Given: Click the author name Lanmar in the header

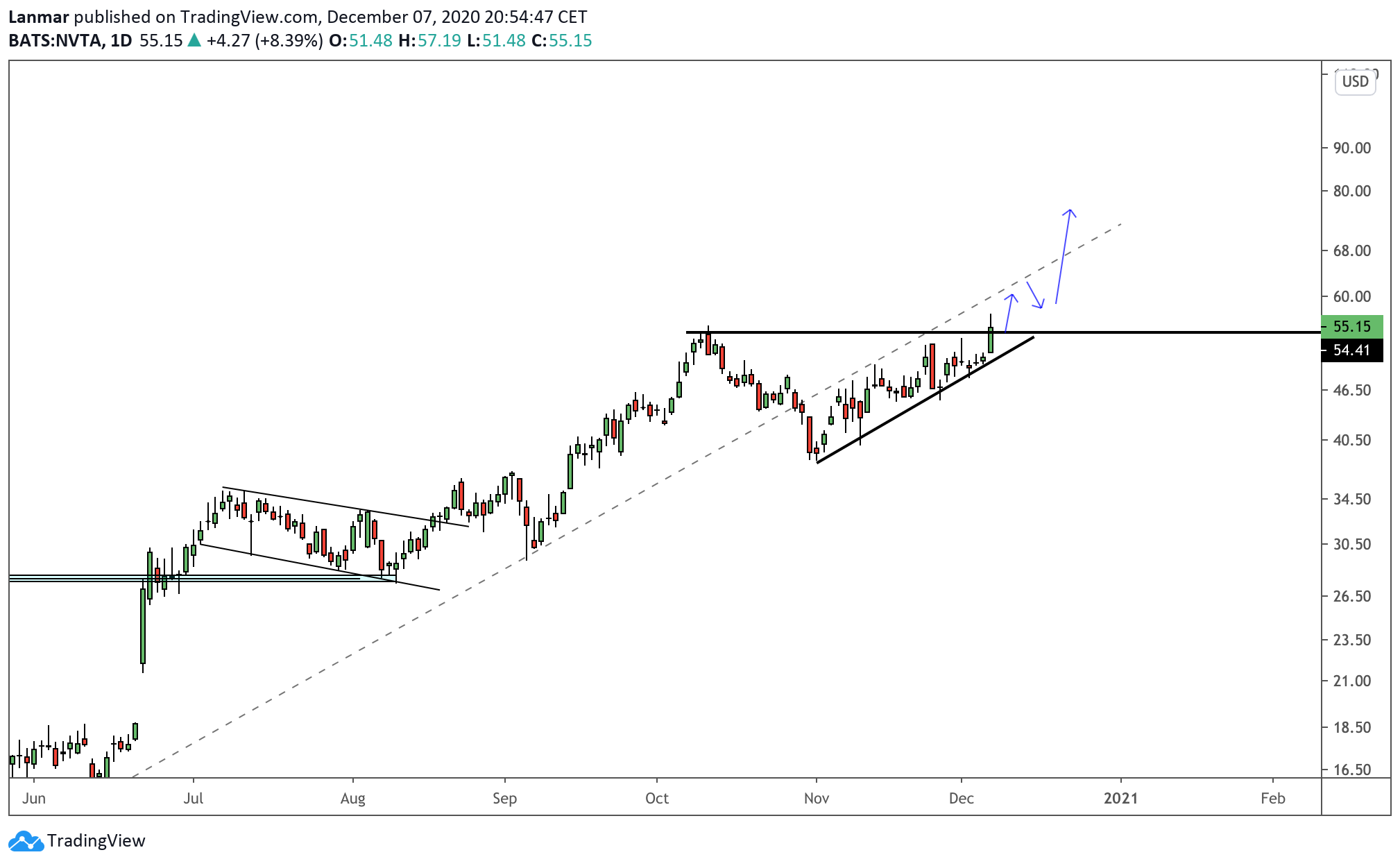Looking at the screenshot, I should click(x=39, y=17).
